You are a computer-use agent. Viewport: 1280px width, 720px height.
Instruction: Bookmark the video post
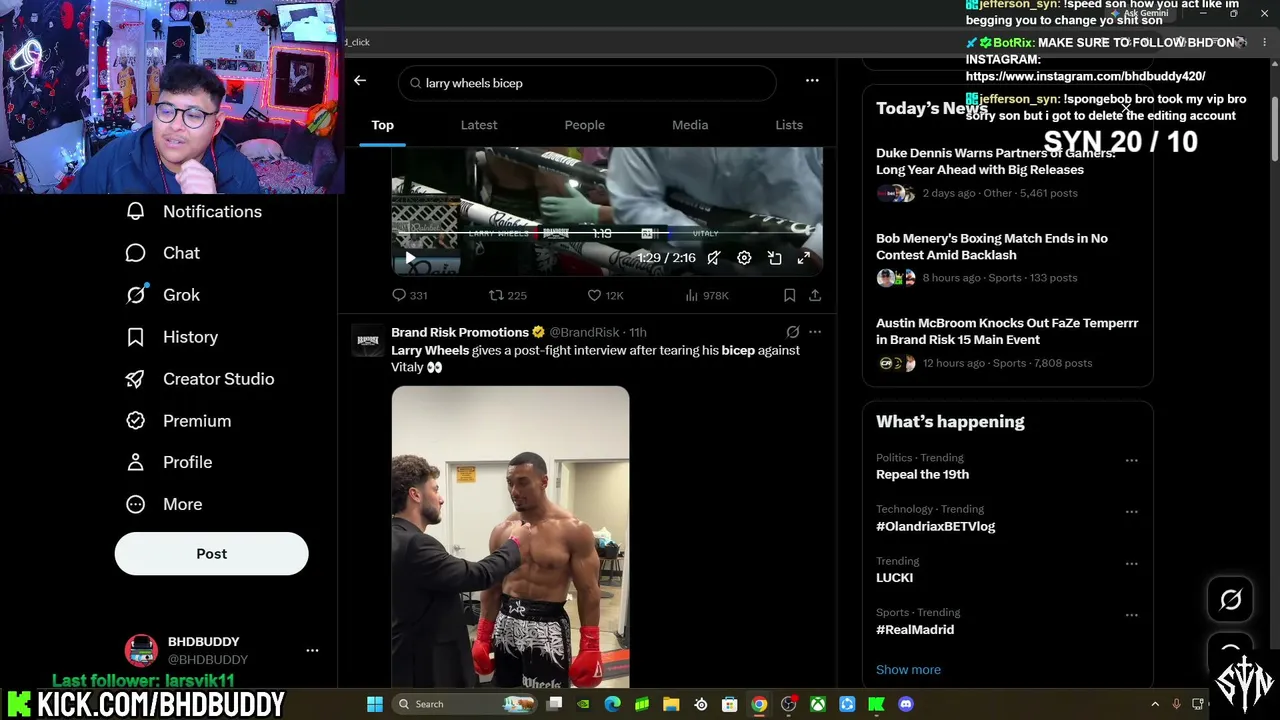coord(789,295)
